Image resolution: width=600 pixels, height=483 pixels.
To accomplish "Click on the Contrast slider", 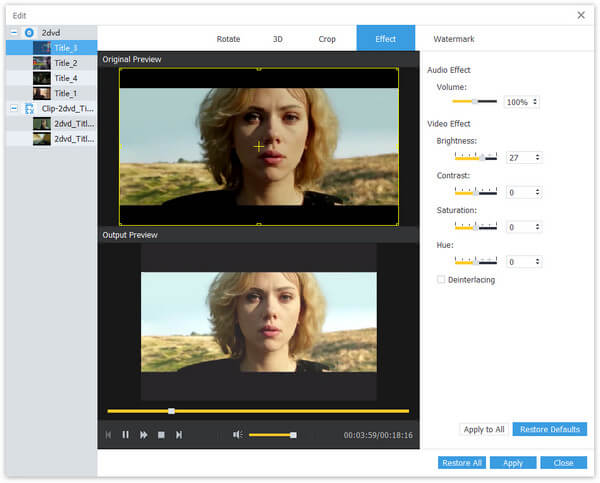I will tap(475, 191).
